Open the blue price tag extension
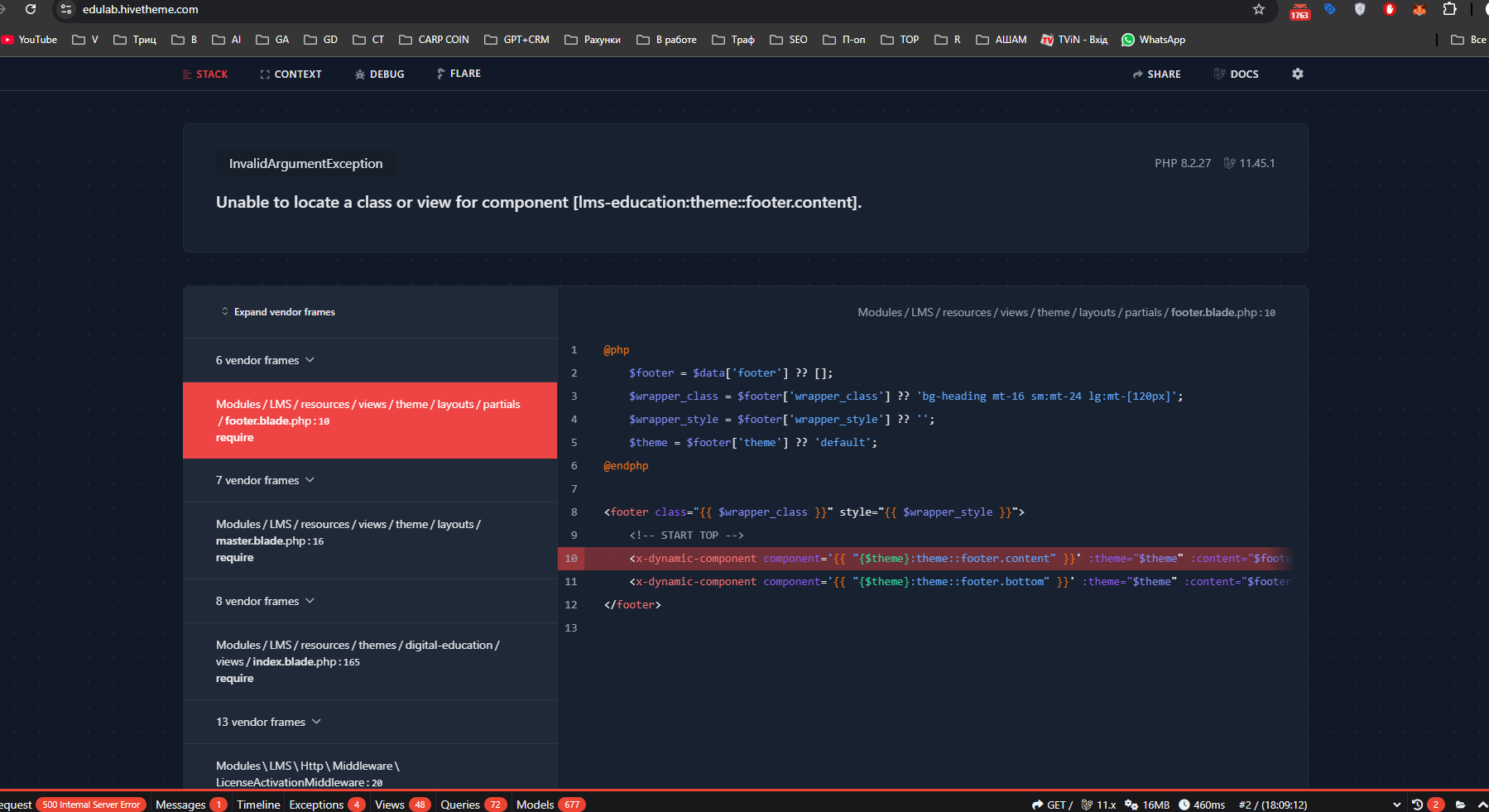Viewport: 1489px width, 812px height. pos(1330,9)
